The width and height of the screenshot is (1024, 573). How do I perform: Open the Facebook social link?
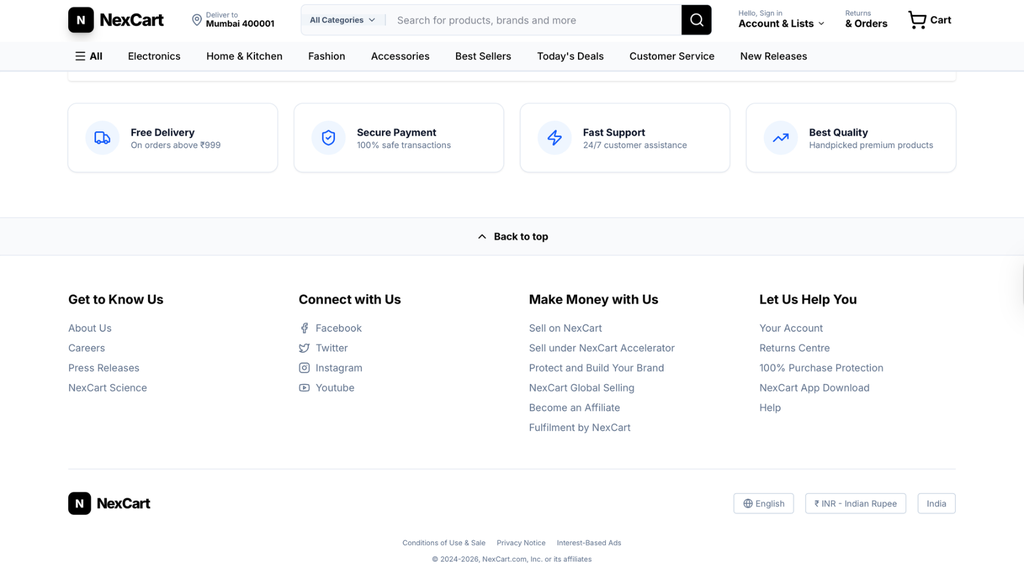click(338, 328)
